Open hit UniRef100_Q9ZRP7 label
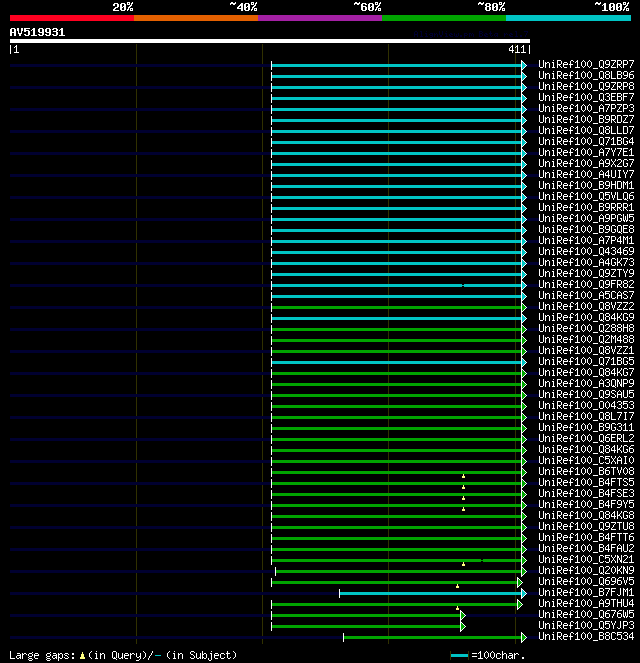The height and width of the screenshot is (663, 640). tap(586, 64)
